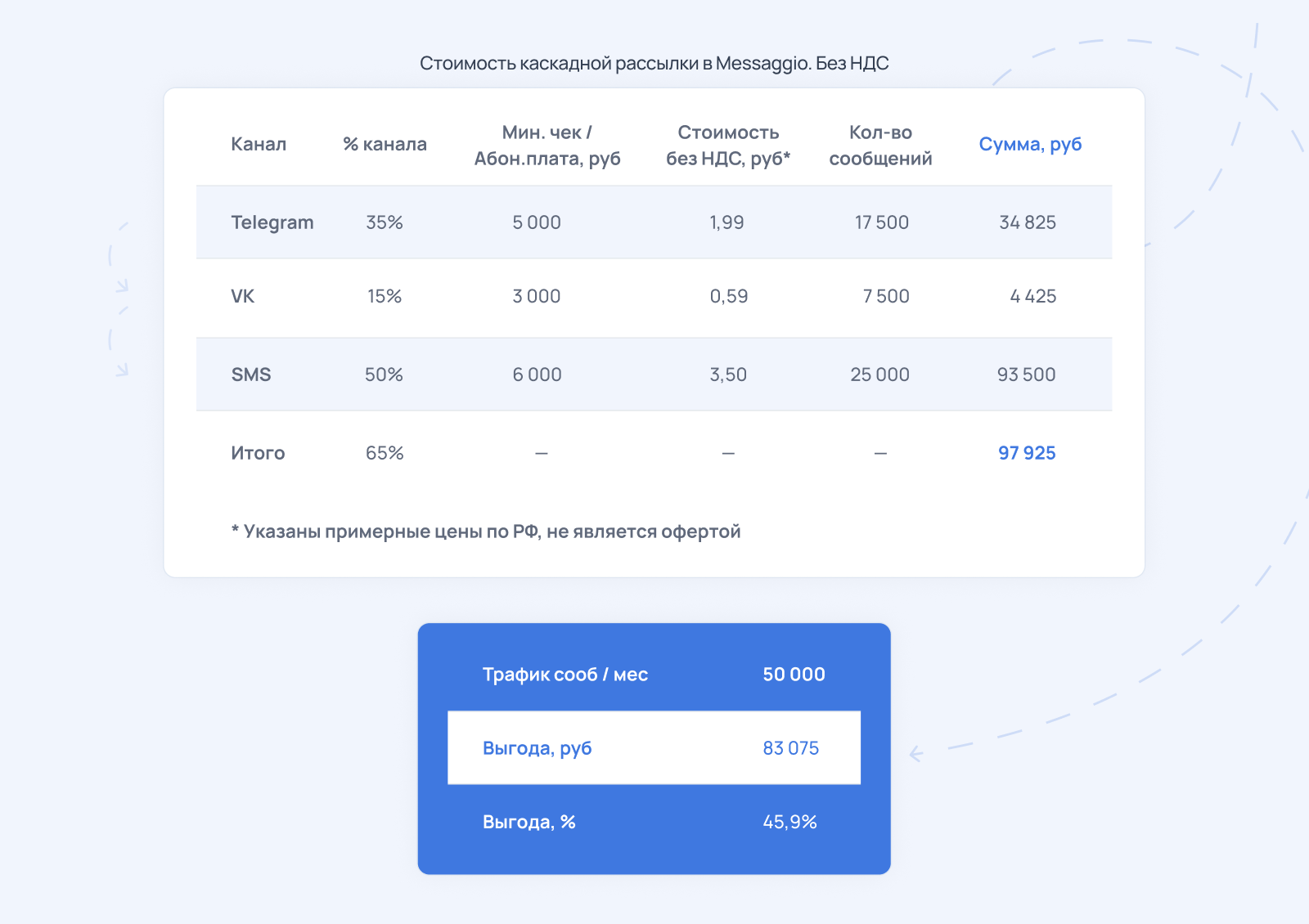Click the Итого total row label
Image resolution: width=1309 pixels, height=924 pixels.
pyautogui.click(x=258, y=453)
